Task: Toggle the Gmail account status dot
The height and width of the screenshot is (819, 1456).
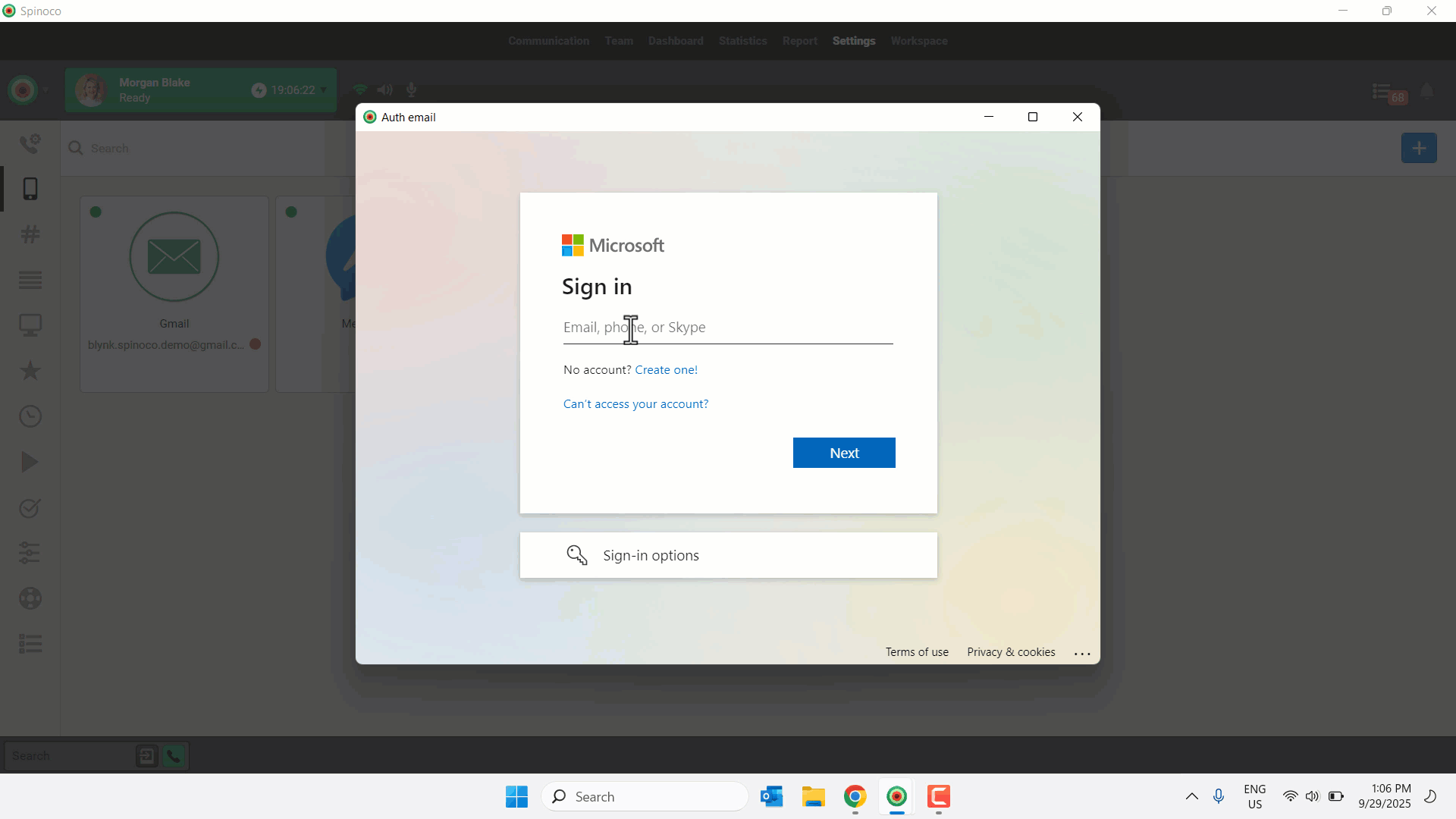Action: click(256, 344)
